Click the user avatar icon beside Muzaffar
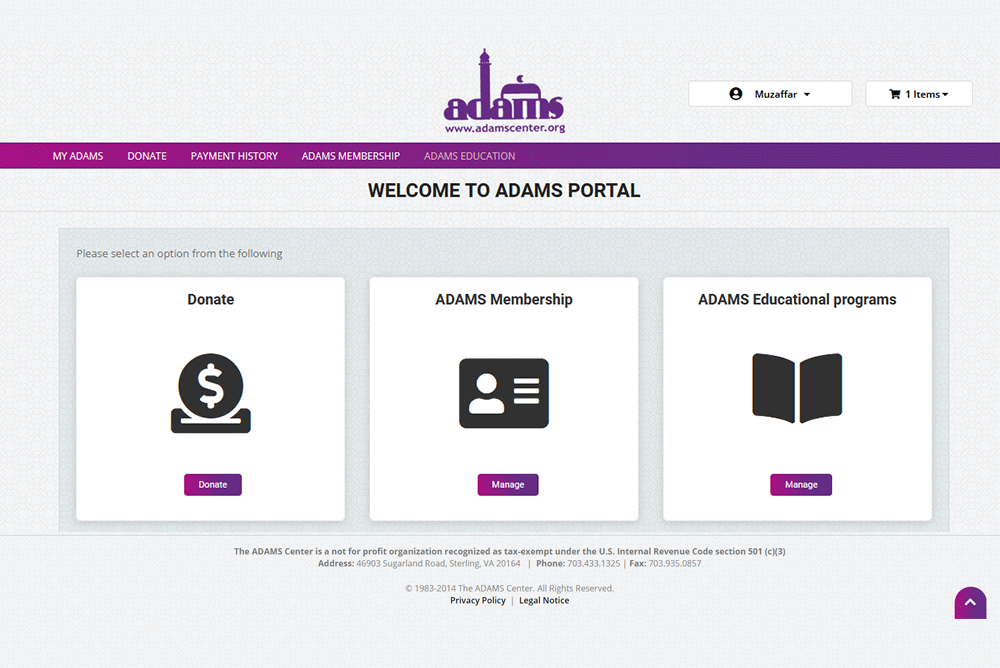This screenshot has height=668, width=1000. click(735, 94)
